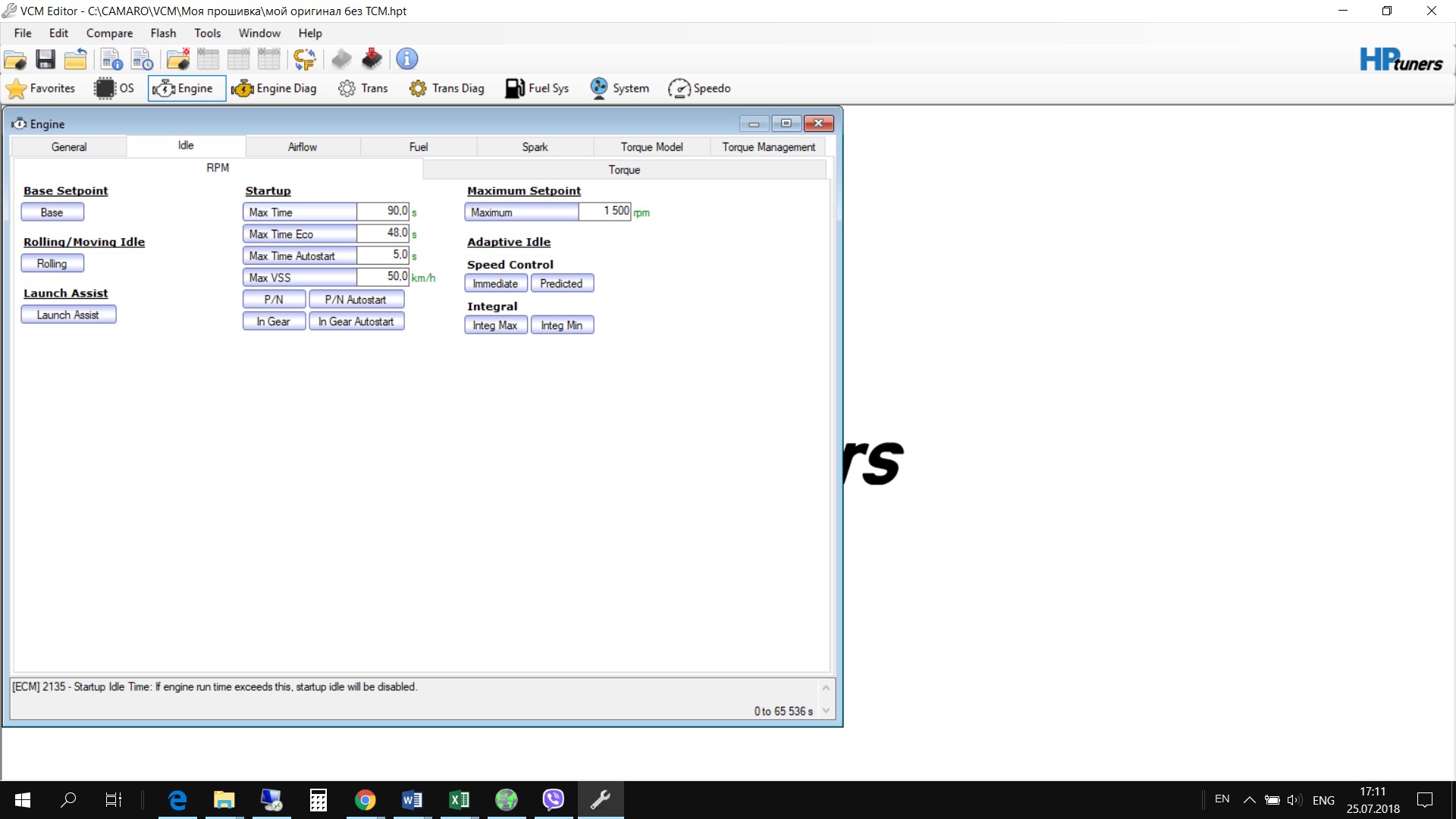Switch to the Torque sub-tab

click(624, 170)
